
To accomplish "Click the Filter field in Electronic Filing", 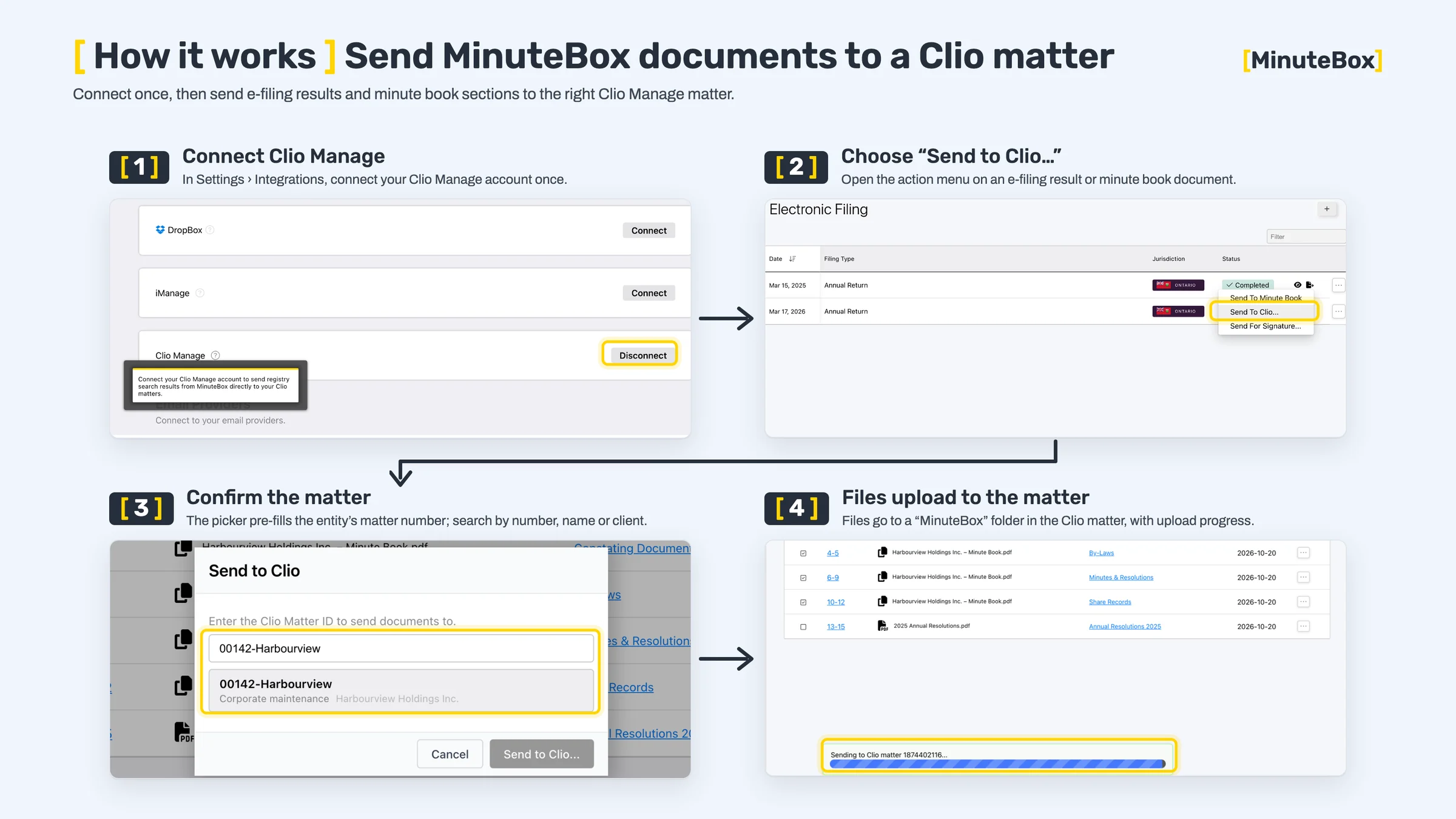I will point(1306,237).
